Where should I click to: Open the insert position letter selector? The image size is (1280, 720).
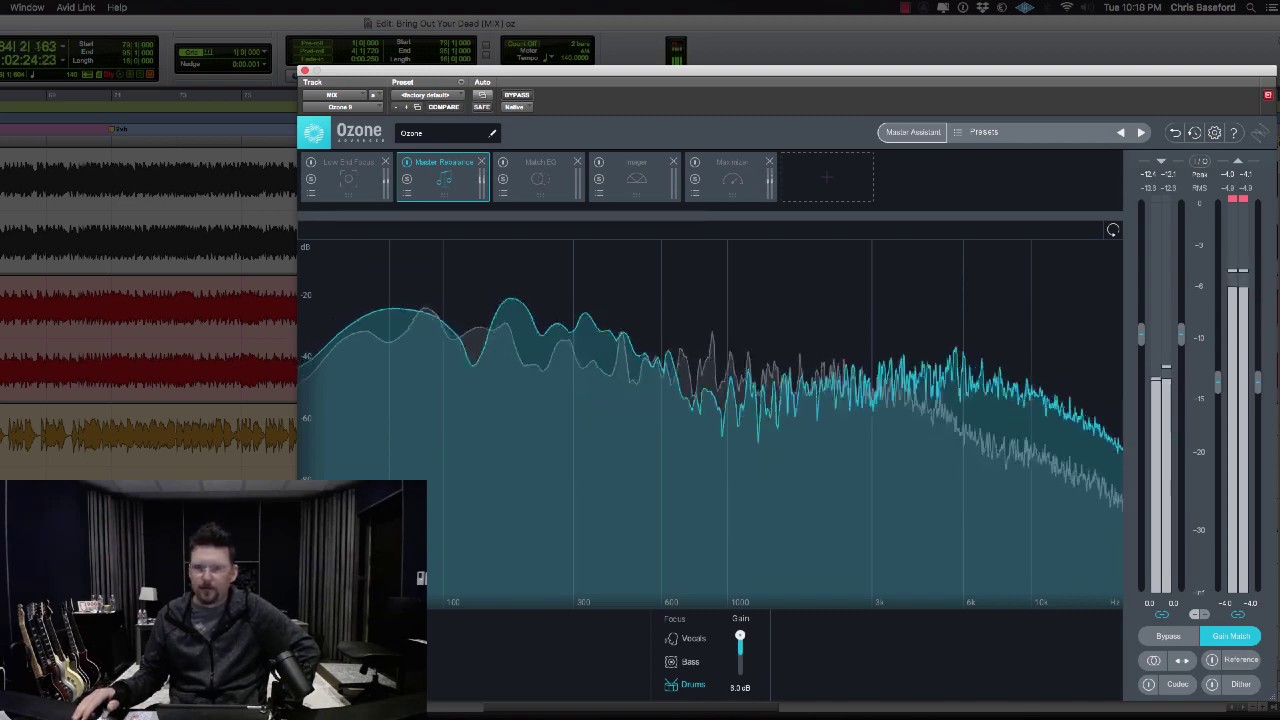375,95
